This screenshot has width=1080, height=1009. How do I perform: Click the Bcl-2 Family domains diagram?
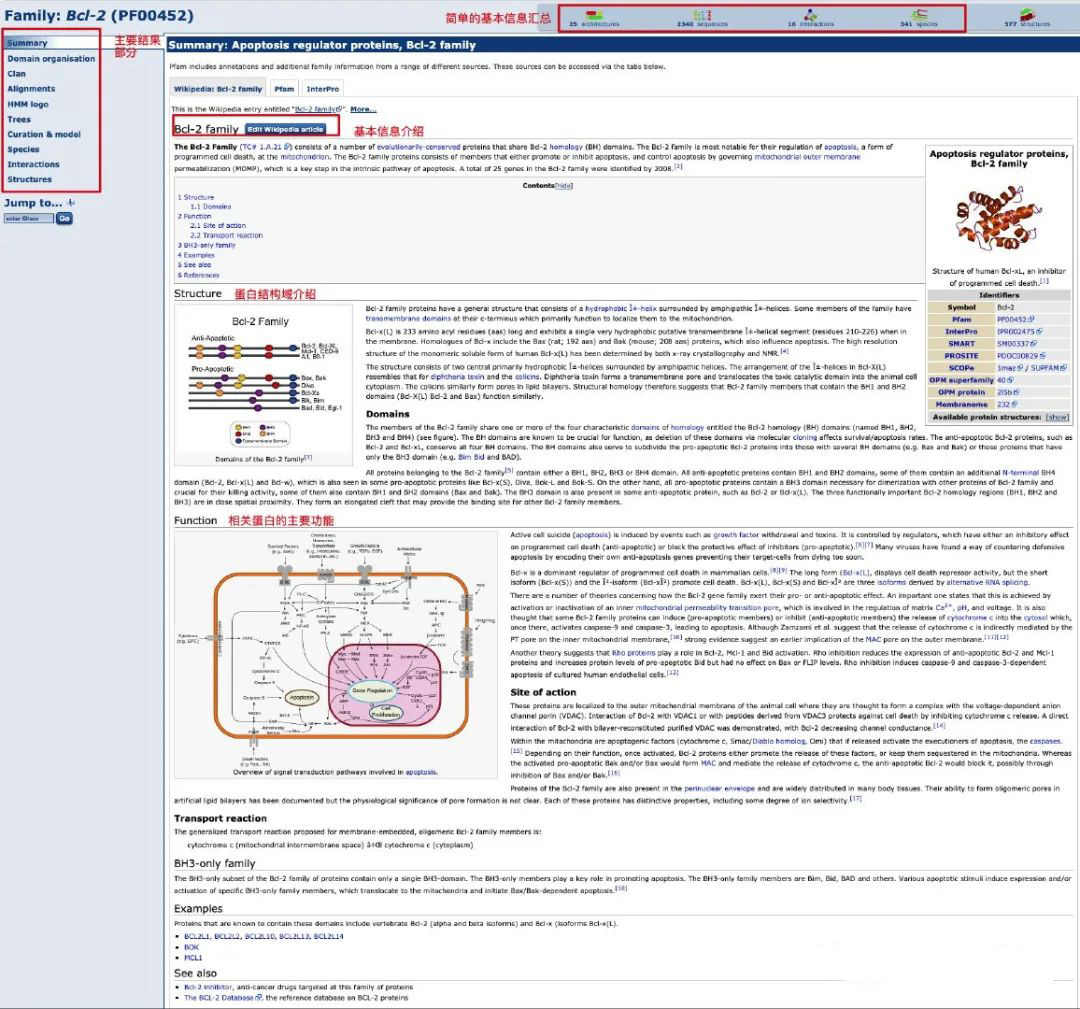point(259,385)
